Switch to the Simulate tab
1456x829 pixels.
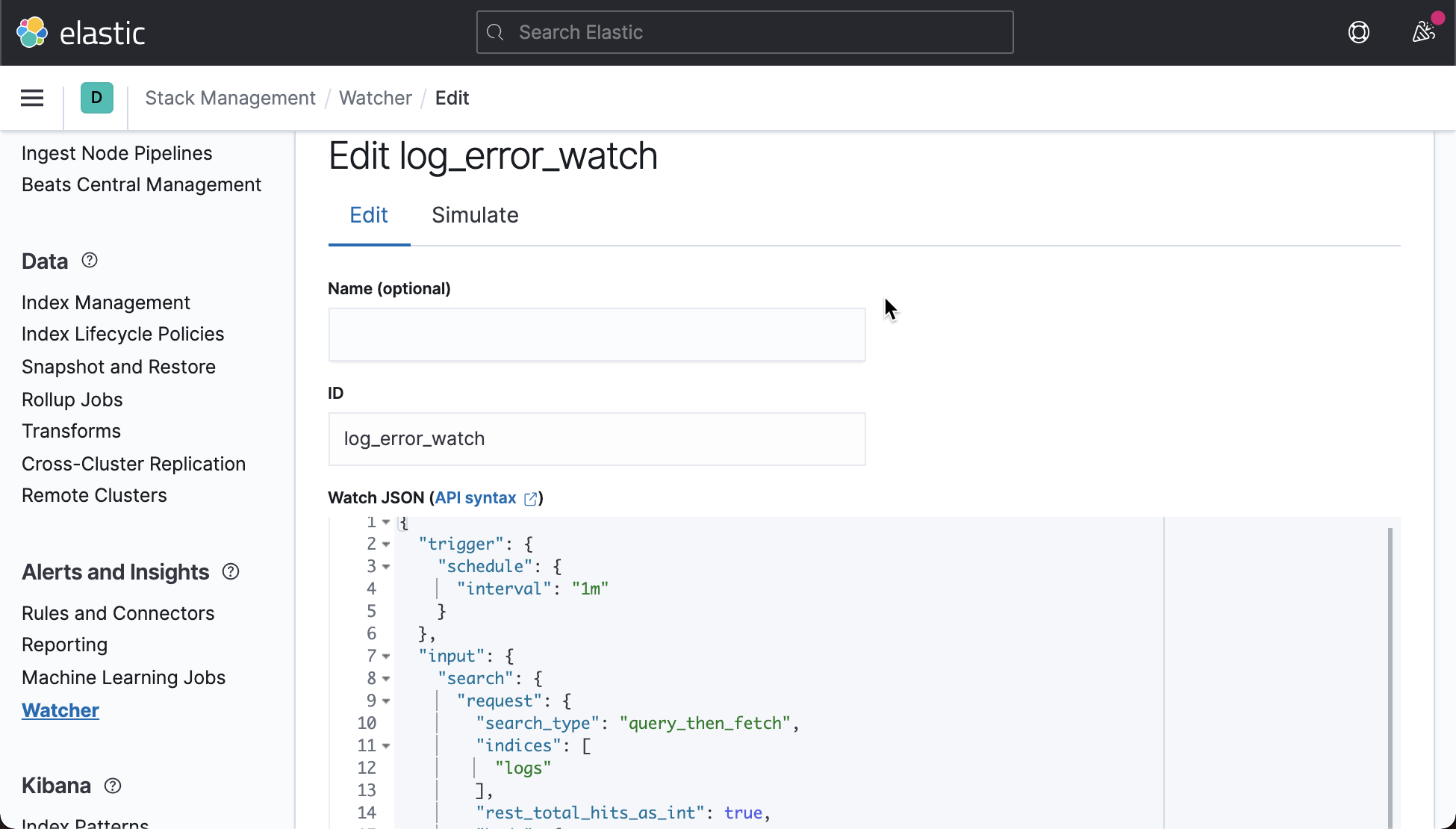[x=475, y=215]
